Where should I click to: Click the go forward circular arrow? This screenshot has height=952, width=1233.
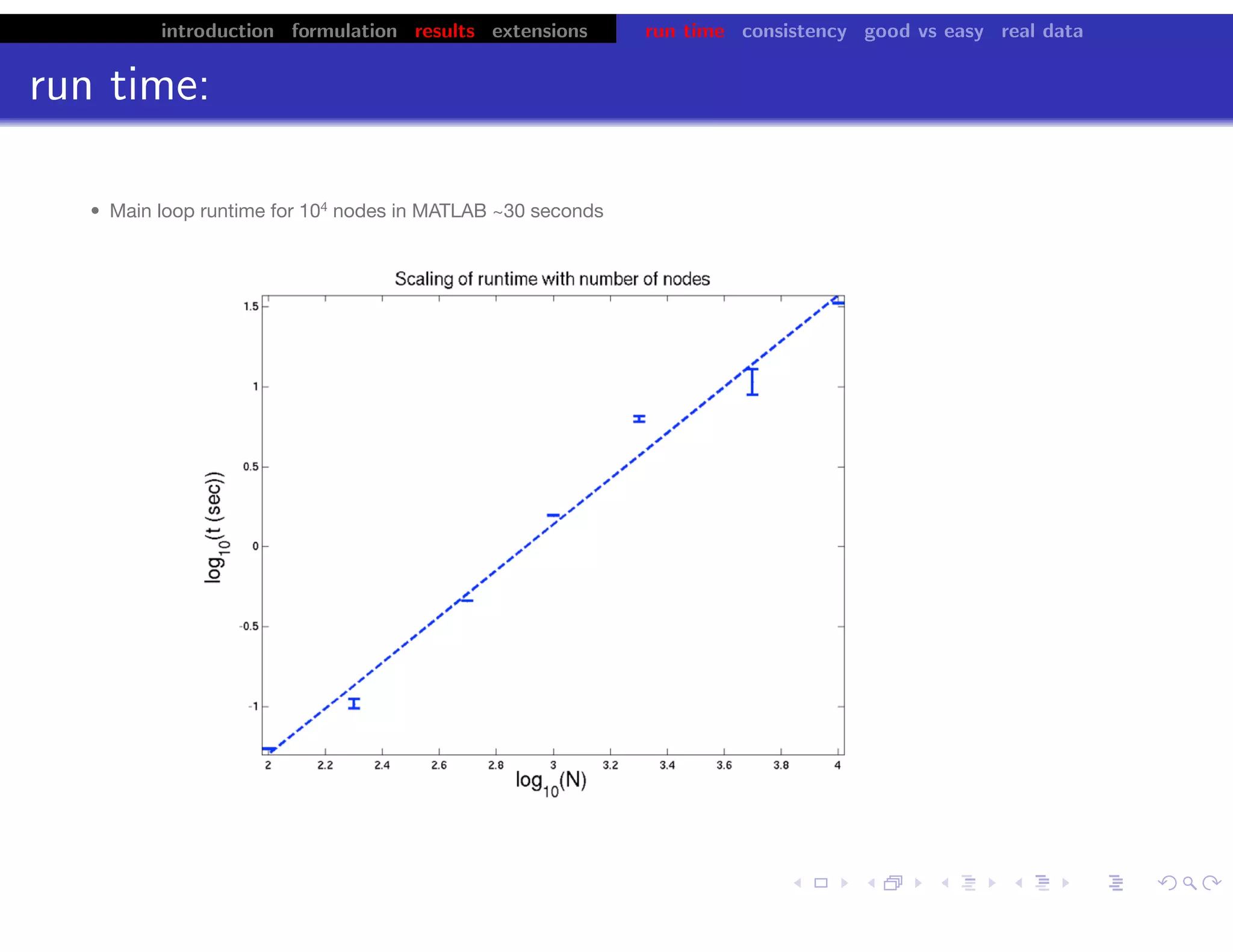pos(1211,883)
